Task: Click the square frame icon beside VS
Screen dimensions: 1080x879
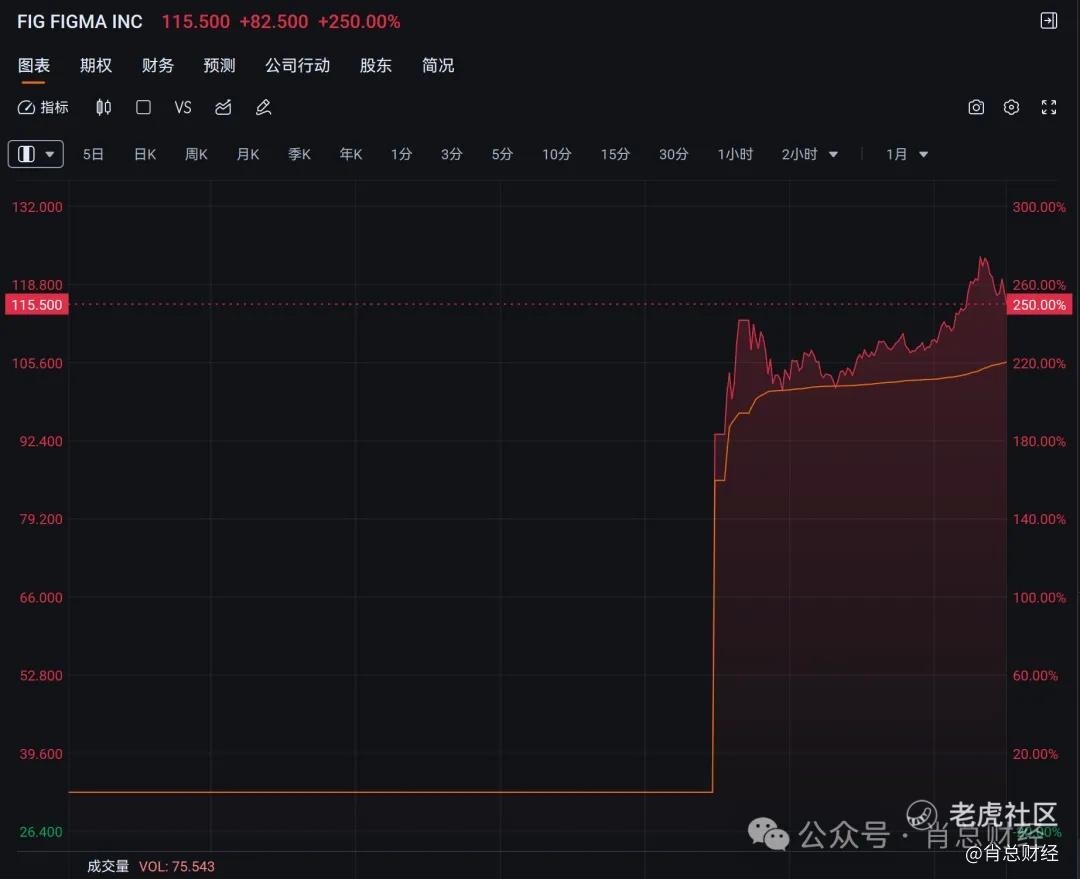Action: coord(143,107)
